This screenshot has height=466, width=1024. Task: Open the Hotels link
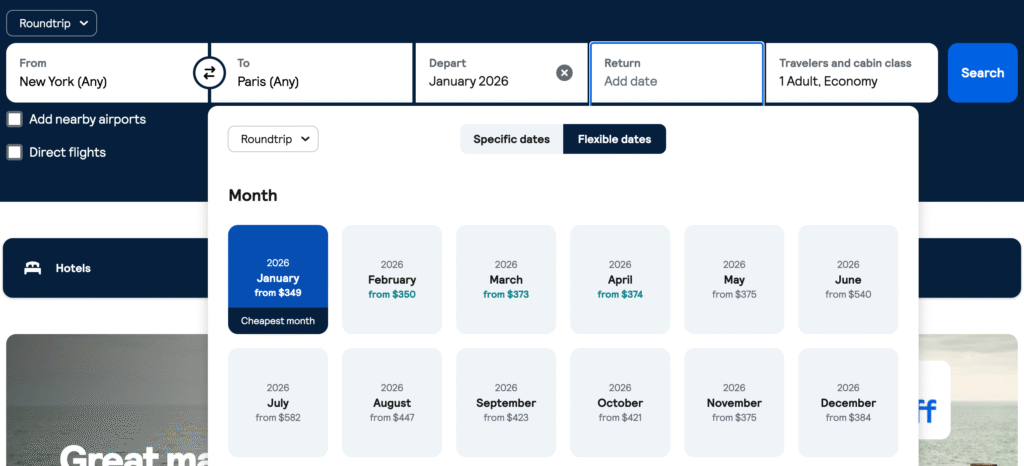(x=73, y=268)
